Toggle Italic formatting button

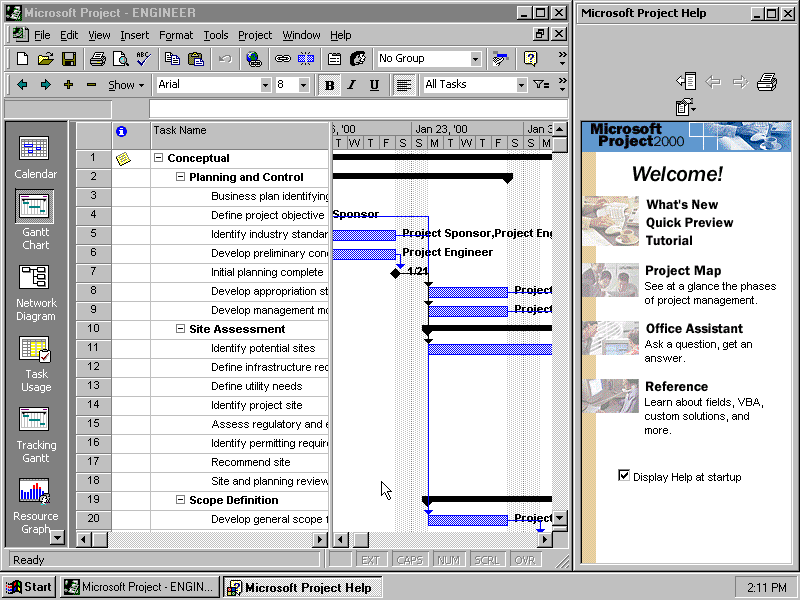[x=352, y=85]
